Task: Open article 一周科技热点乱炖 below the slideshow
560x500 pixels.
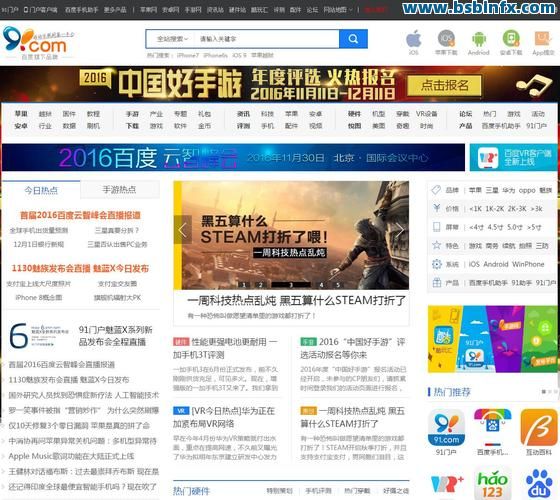Action: 296,300
